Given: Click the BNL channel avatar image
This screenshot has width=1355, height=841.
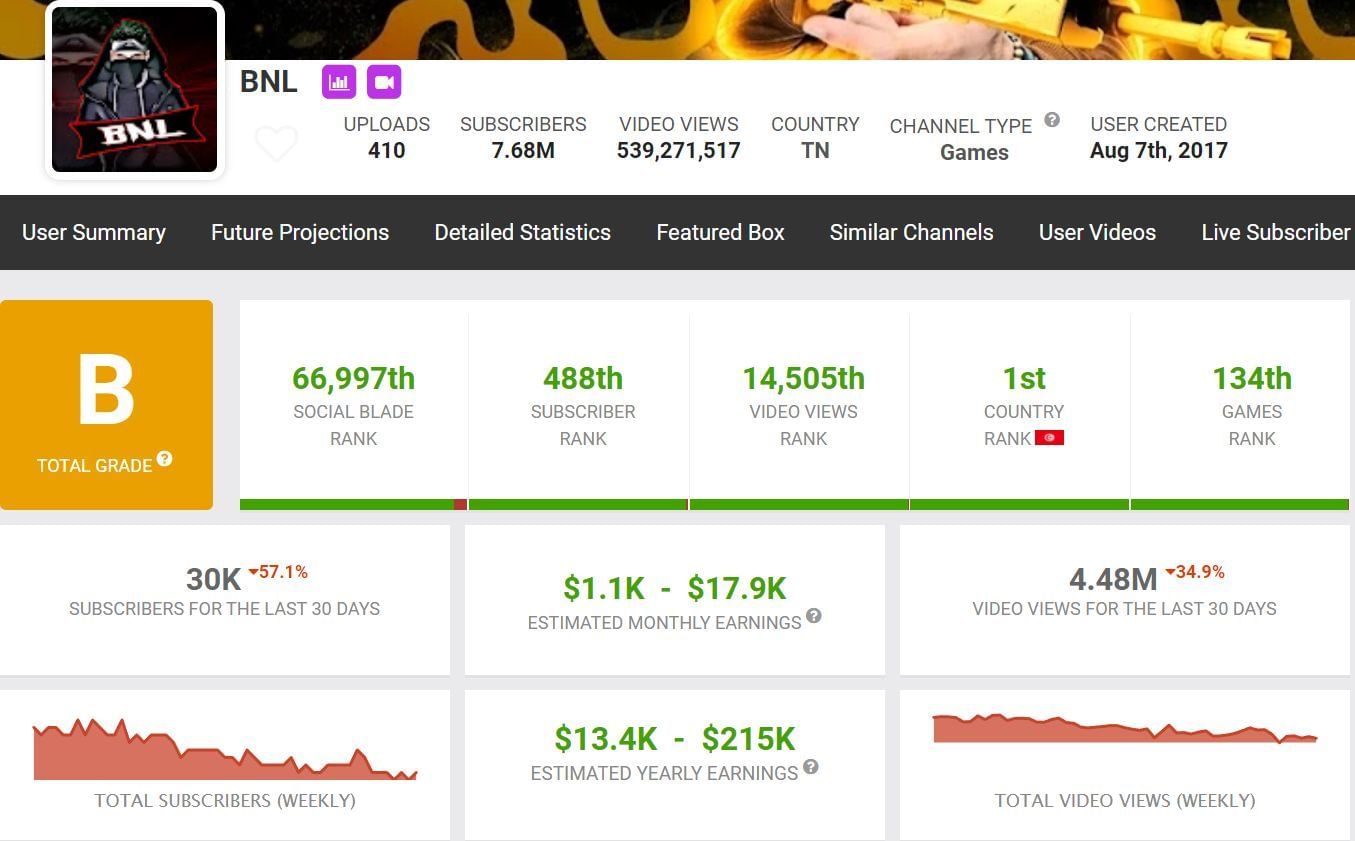Looking at the screenshot, I should [135, 90].
